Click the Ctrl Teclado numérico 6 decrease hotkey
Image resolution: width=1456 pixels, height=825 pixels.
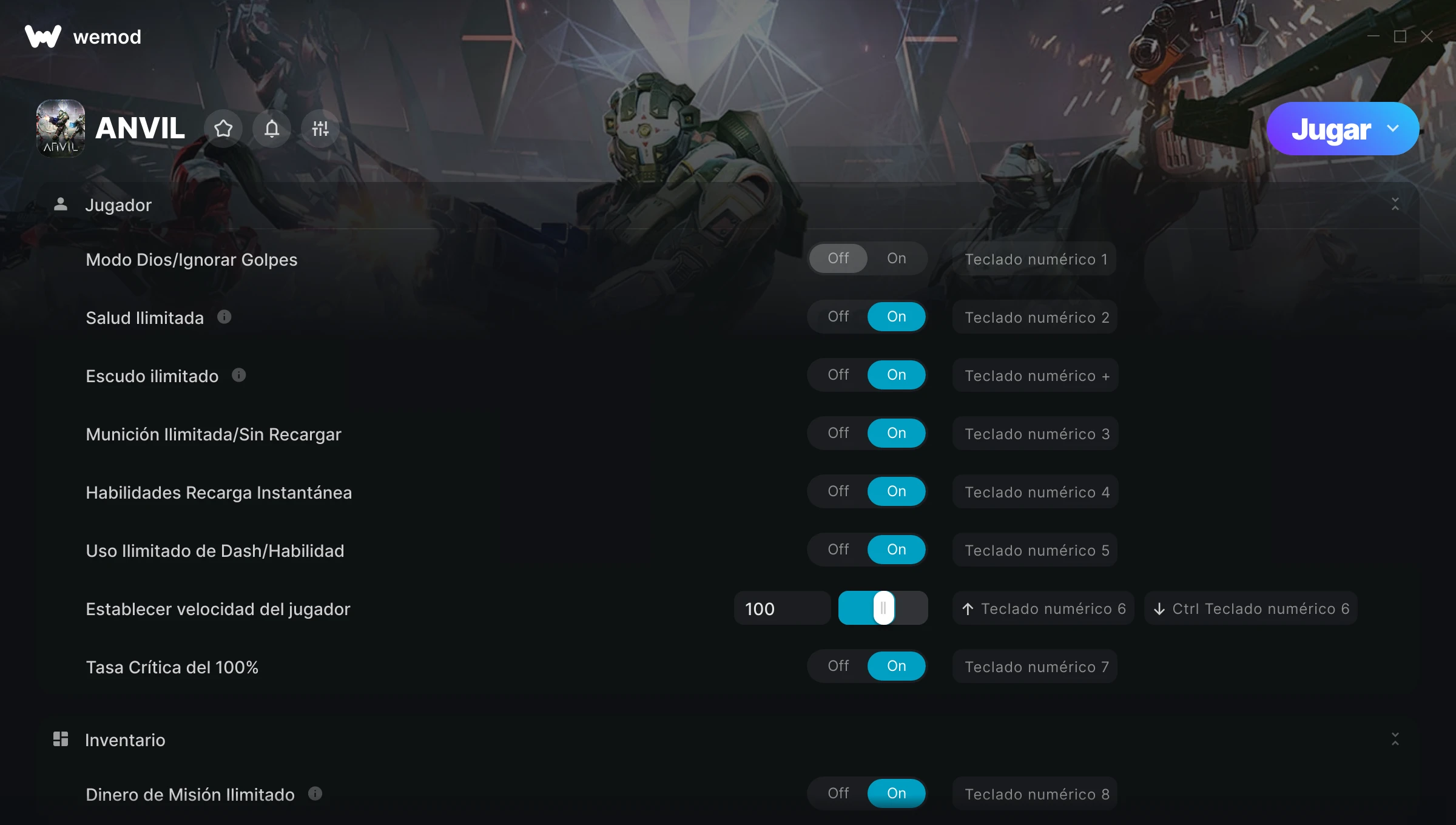tap(1251, 608)
